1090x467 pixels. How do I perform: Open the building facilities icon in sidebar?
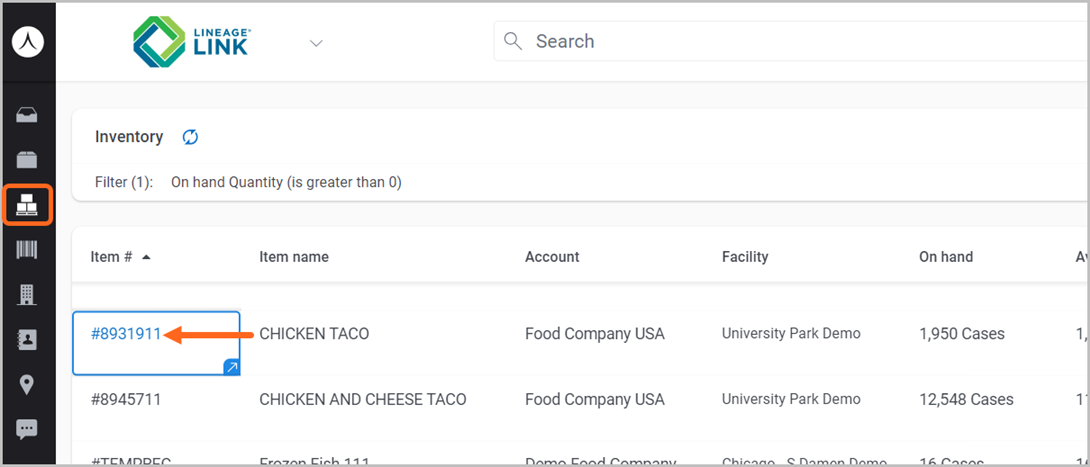pyautogui.click(x=27, y=295)
